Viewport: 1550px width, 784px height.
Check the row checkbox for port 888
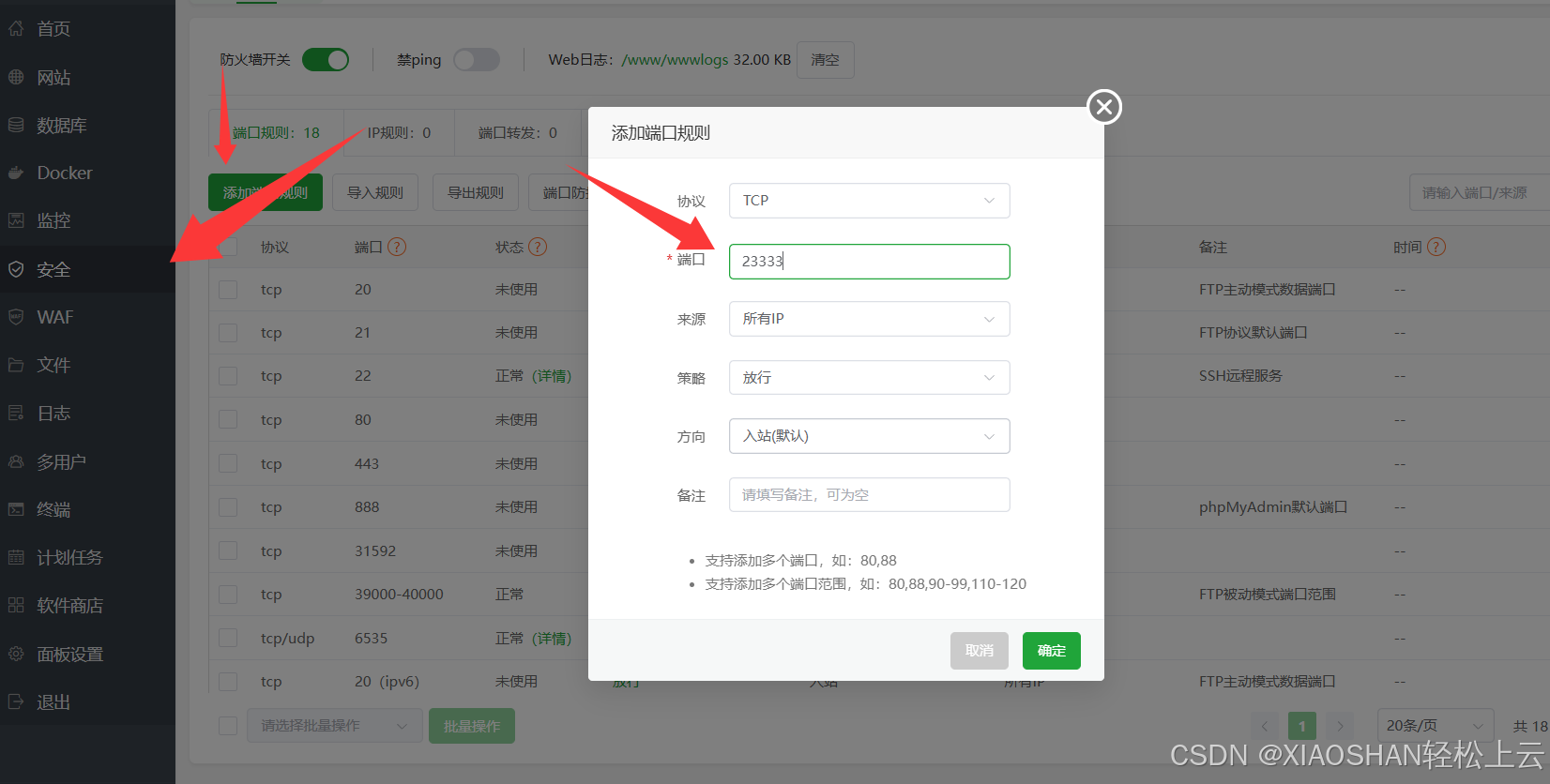[228, 507]
